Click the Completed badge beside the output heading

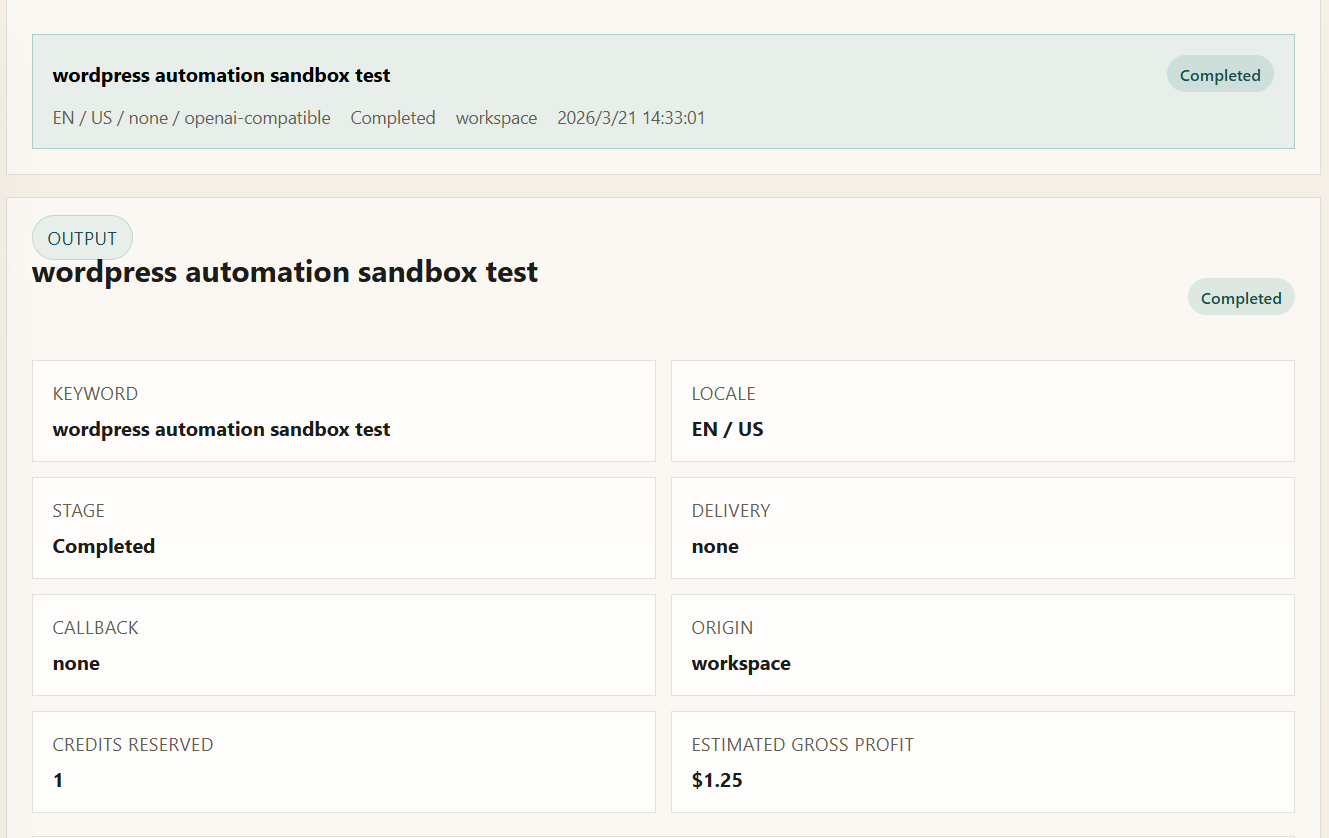tap(1241, 298)
